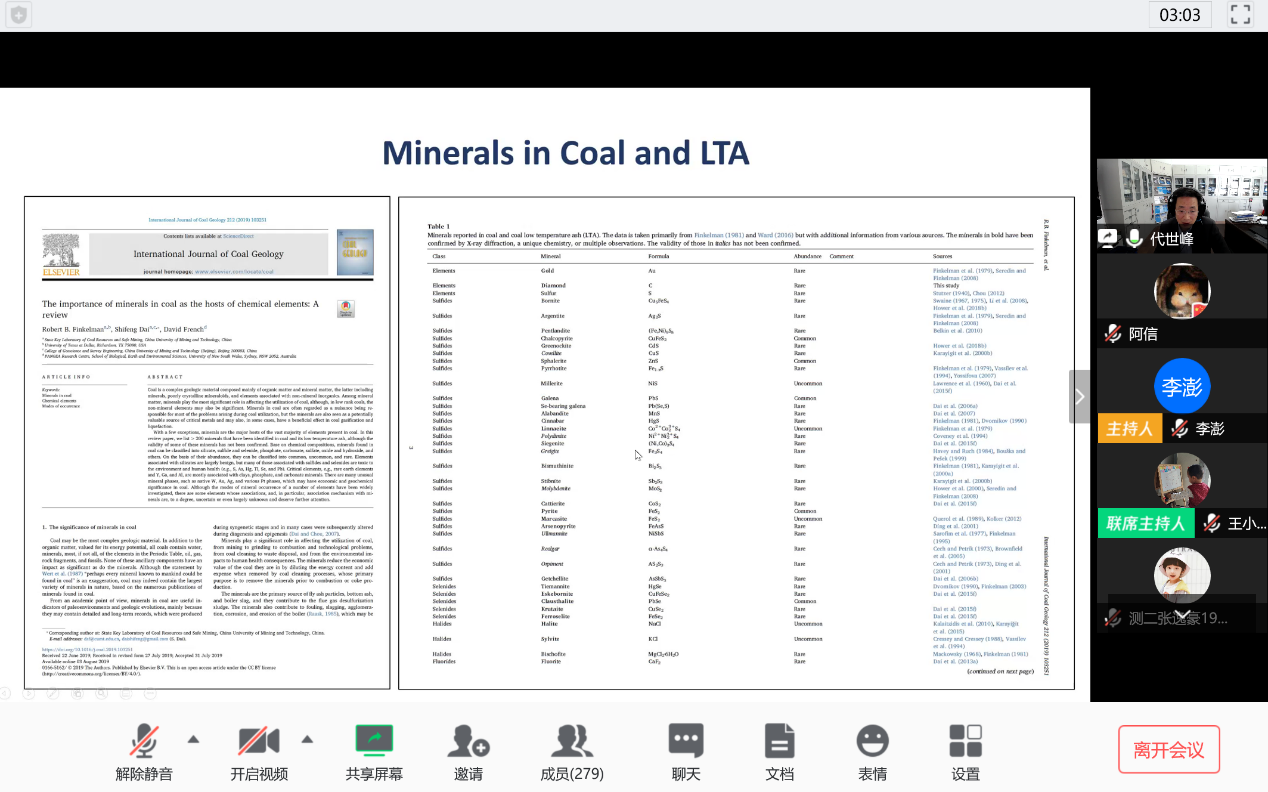Open the invite (邀请) dialog

click(x=468, y=751)
